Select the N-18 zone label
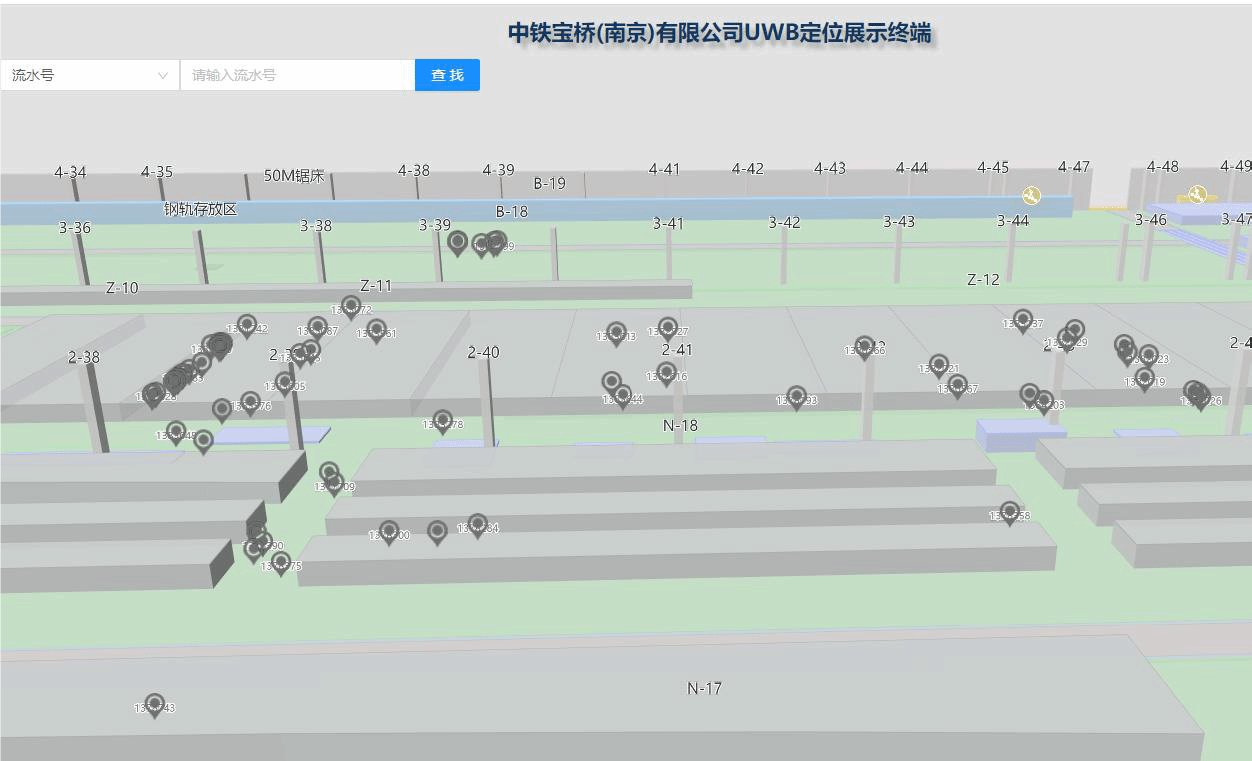The height and width of the screenshot is (761, 1252). tap(680, 426)
